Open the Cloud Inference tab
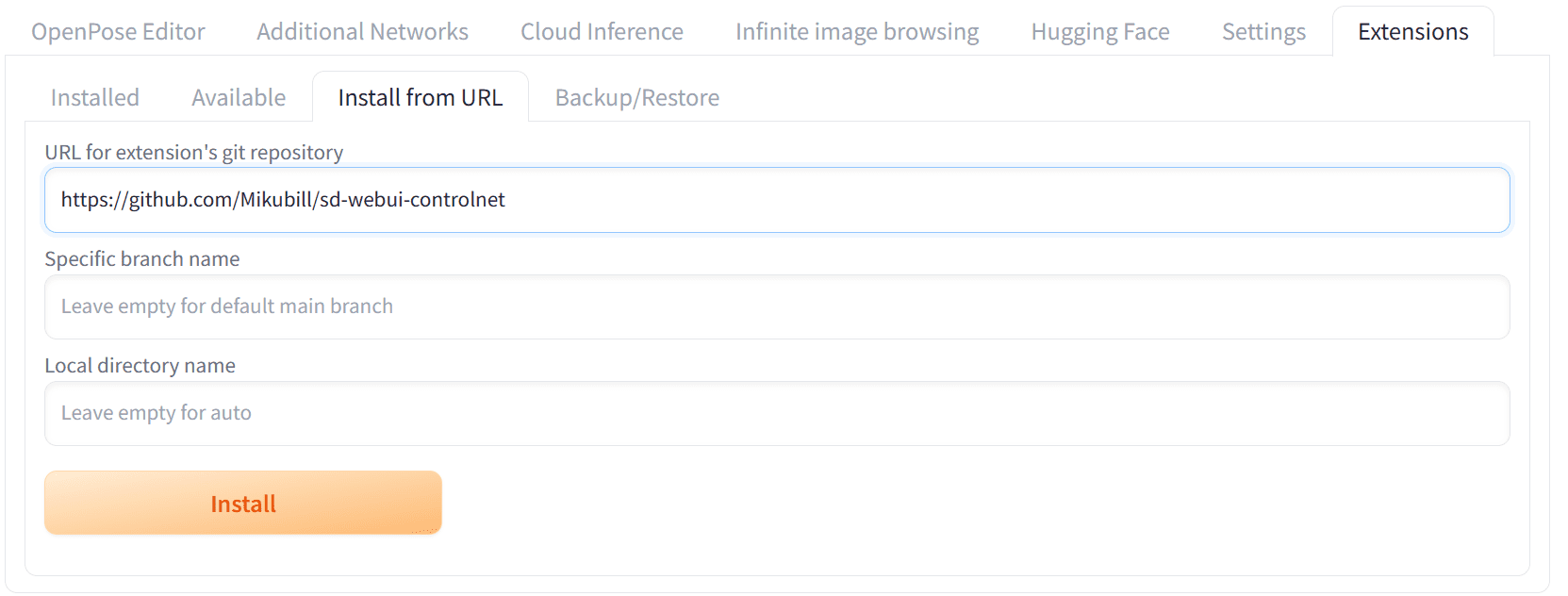 click(x=602, y=32)
